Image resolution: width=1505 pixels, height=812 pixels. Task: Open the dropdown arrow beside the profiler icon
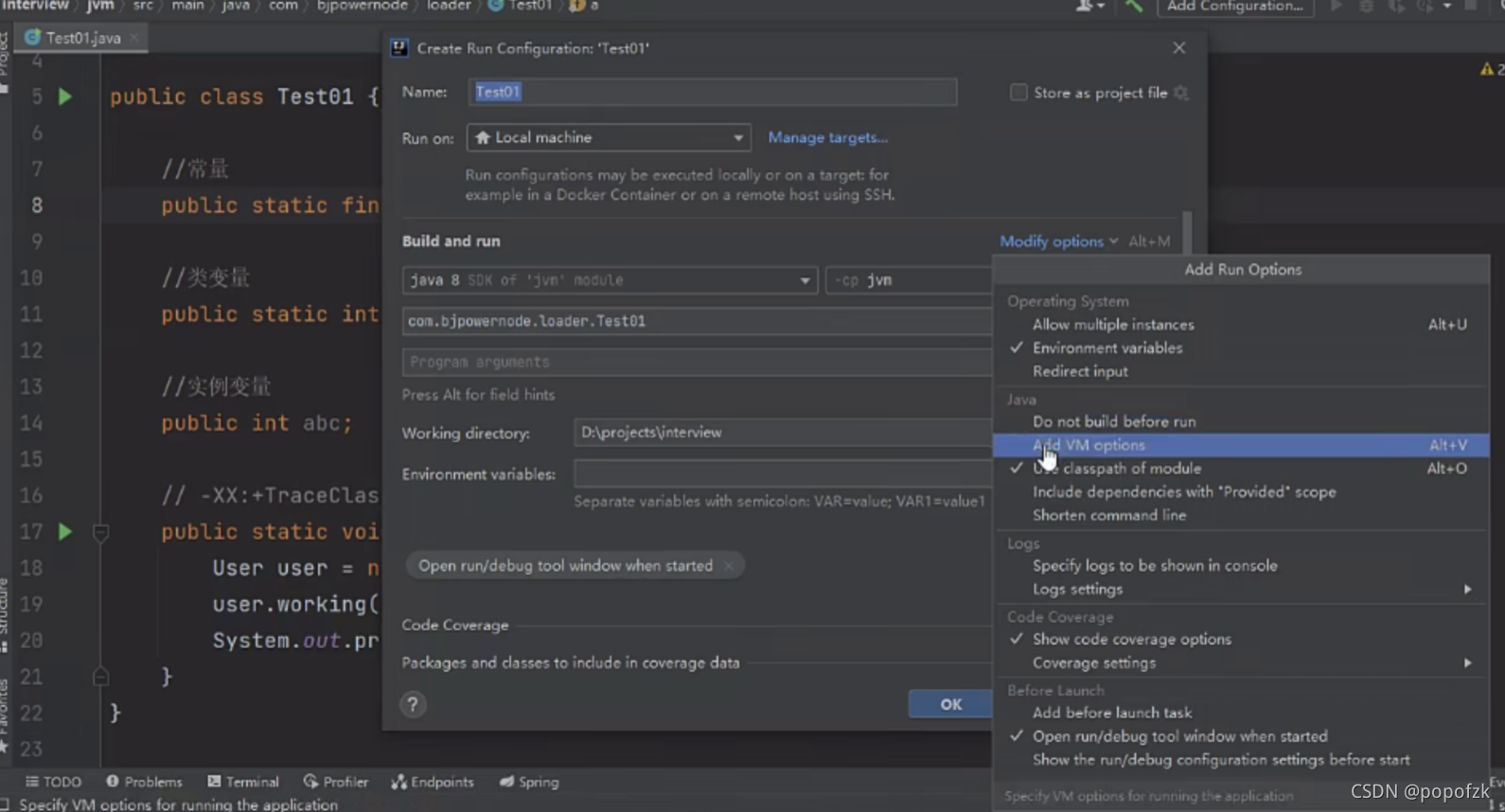[1446, 7]
